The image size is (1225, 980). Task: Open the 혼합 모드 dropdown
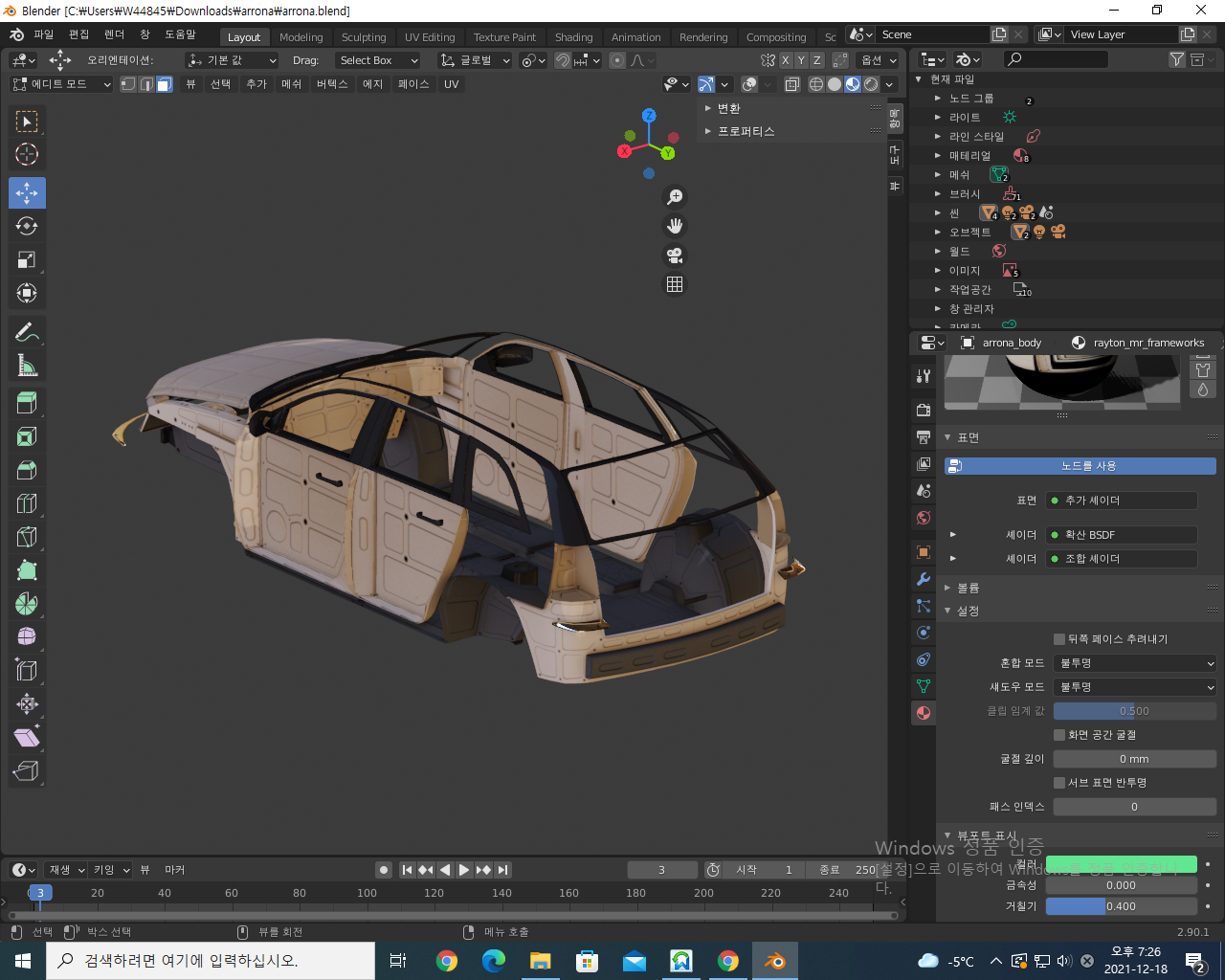pos(1134,663)
